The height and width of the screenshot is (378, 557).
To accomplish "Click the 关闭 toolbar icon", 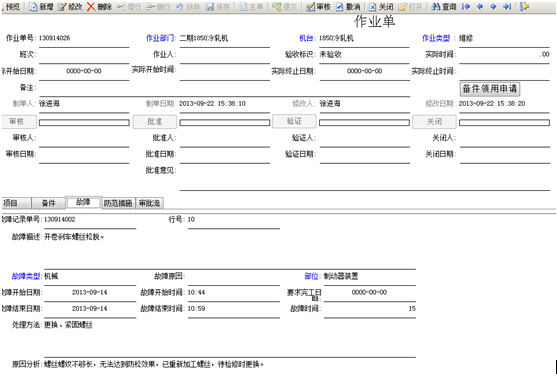I will [372, 6].
